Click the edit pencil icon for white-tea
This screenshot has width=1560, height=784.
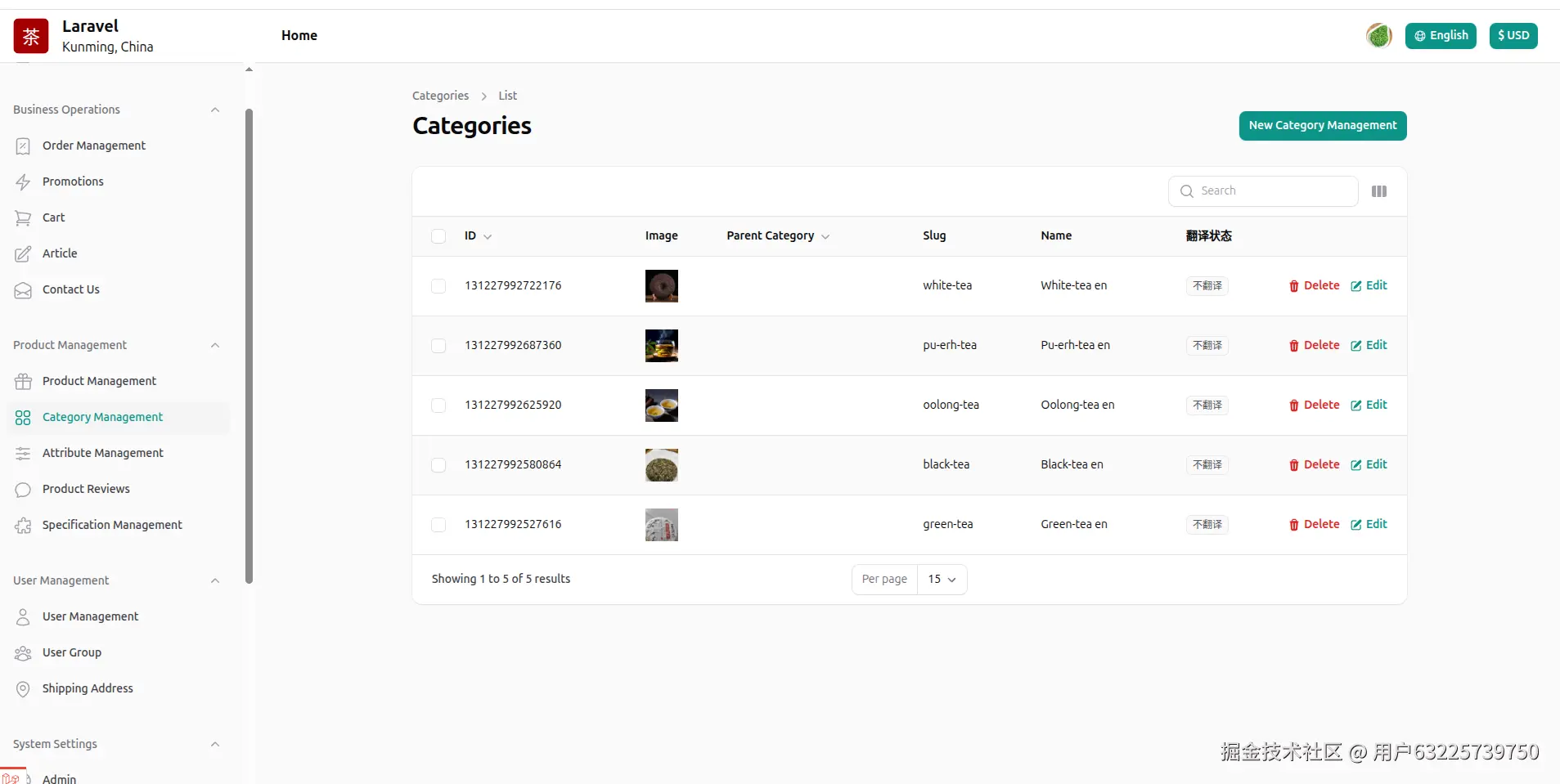1356,286
